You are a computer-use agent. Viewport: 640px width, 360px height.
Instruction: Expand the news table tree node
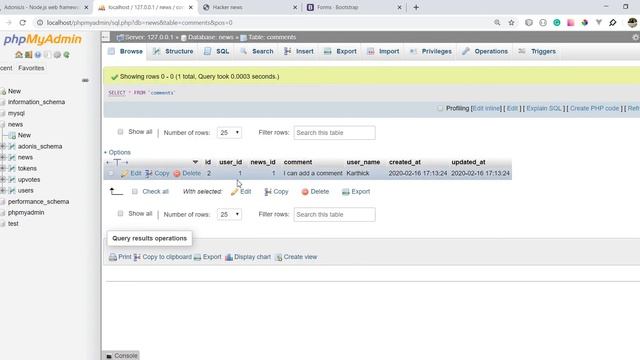tap(3, 157)
